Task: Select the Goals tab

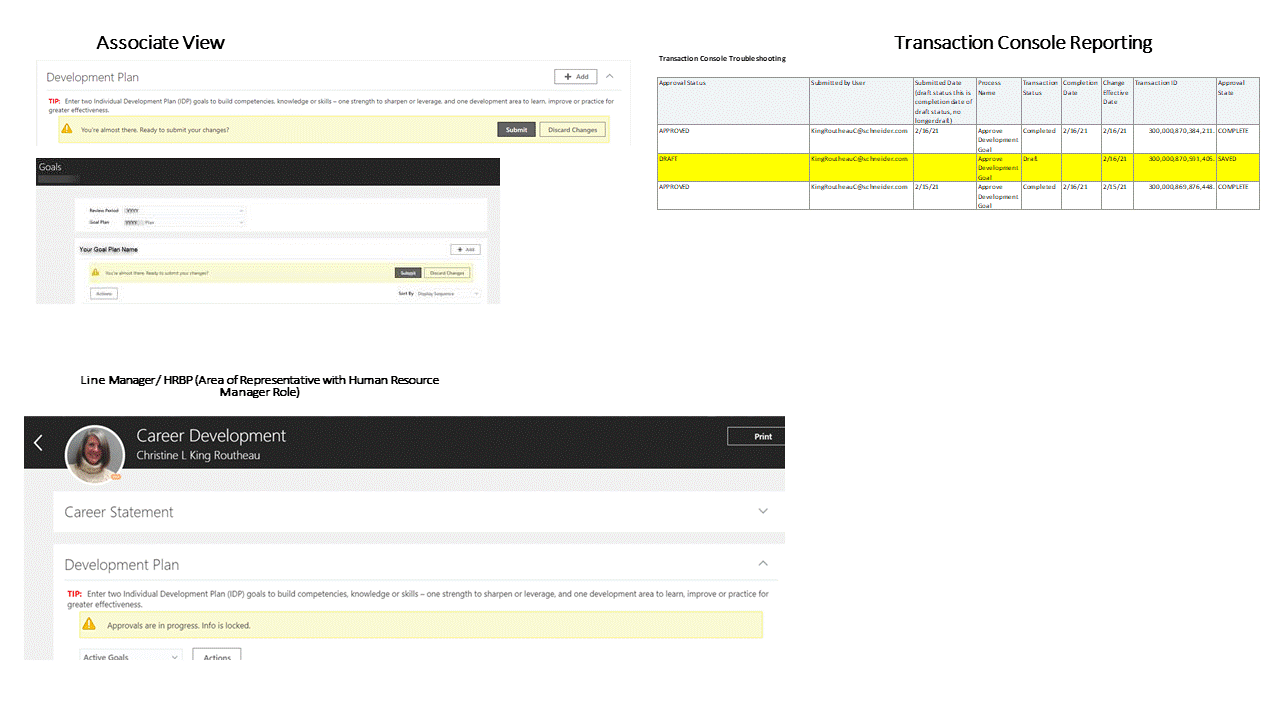Action: pyautogui.click(x=50, y=167)
